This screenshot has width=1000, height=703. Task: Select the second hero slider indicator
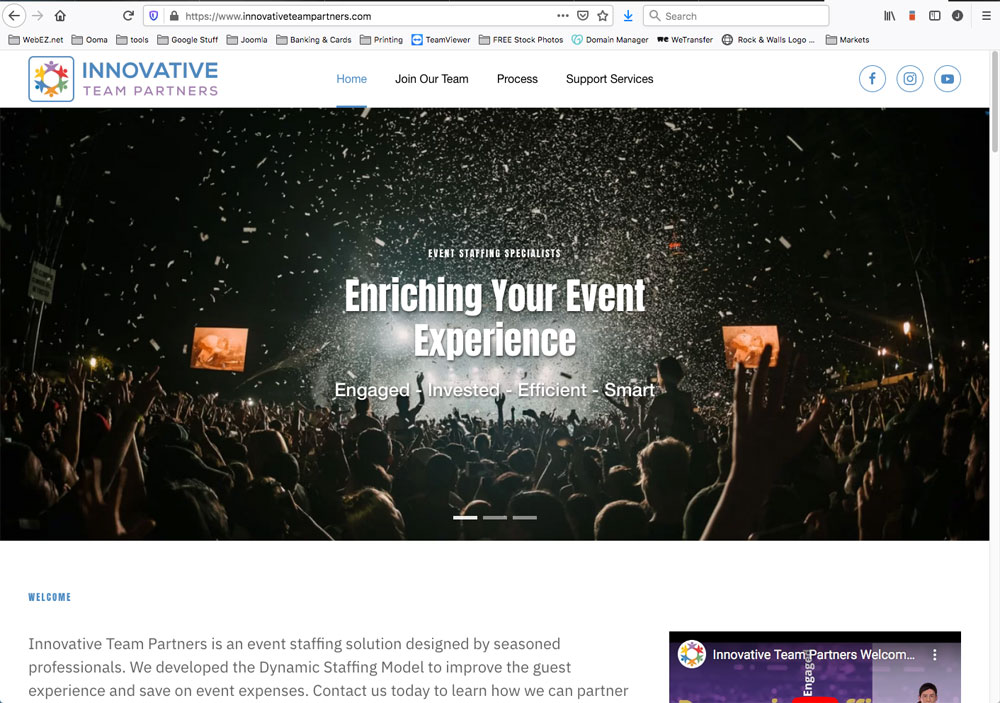[x=495, y=518]
